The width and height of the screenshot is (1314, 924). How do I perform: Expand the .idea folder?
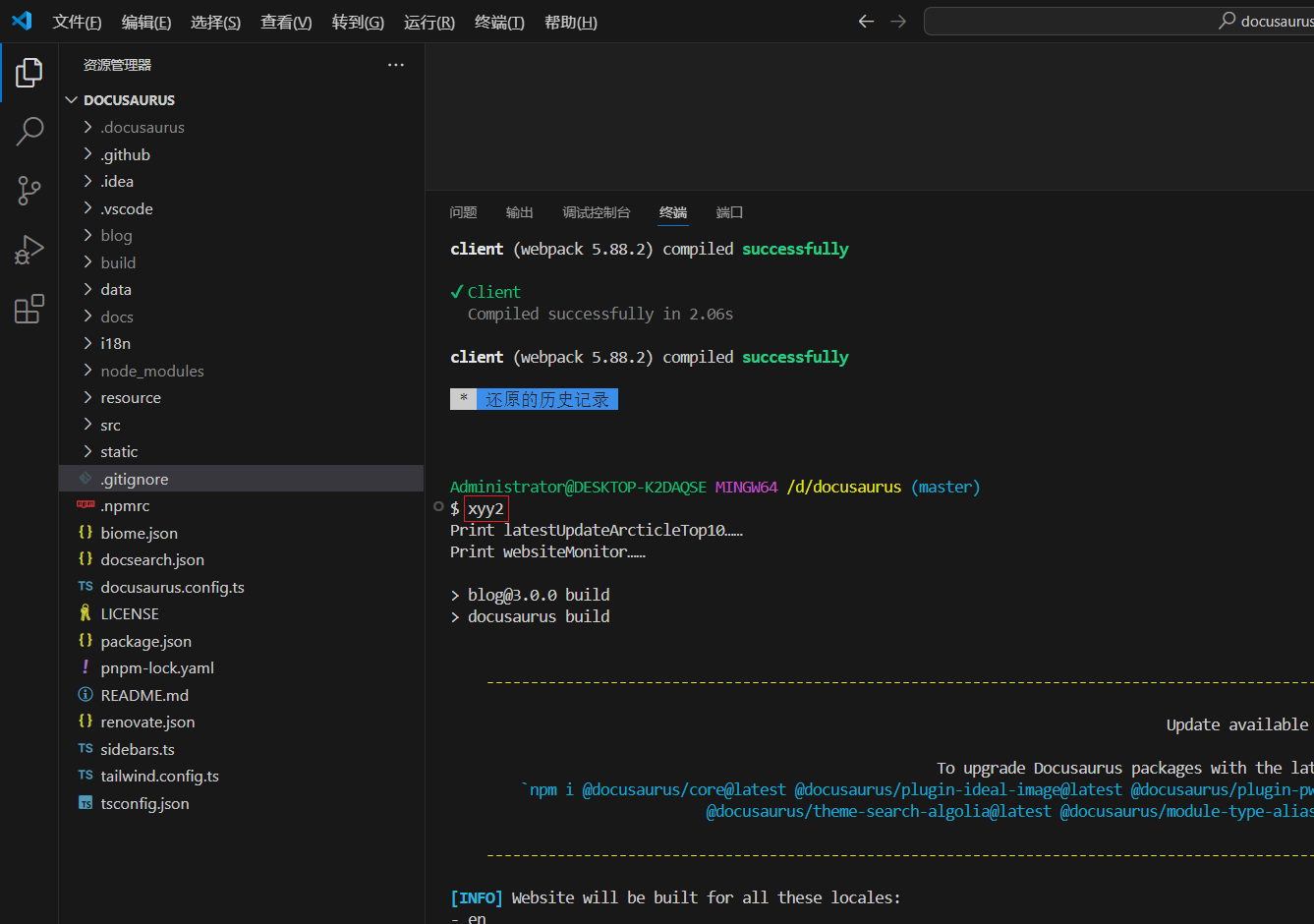coord(241,181)
